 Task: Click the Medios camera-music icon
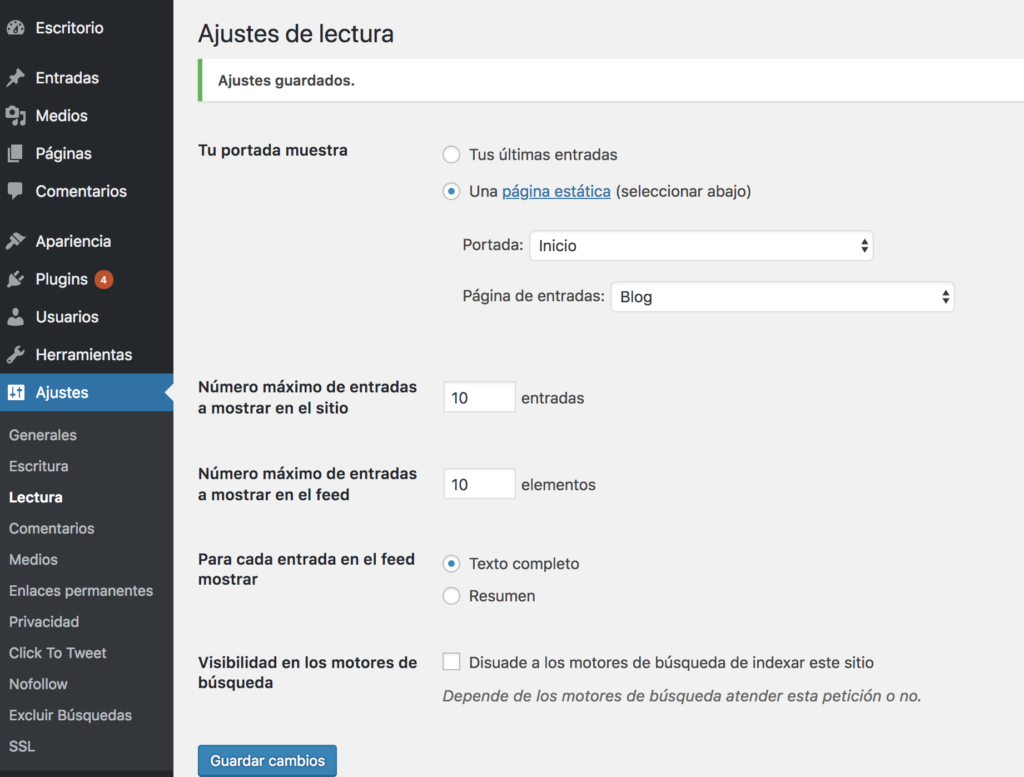16,116
